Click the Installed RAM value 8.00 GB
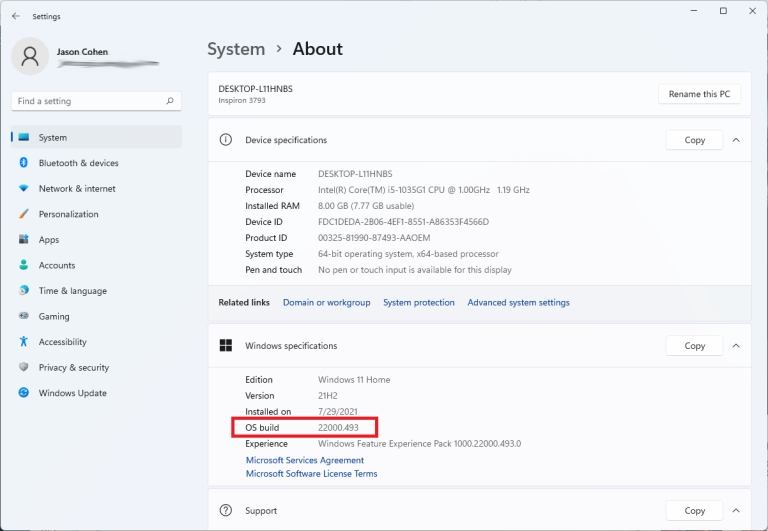768x531 pixels. point(366,206)
